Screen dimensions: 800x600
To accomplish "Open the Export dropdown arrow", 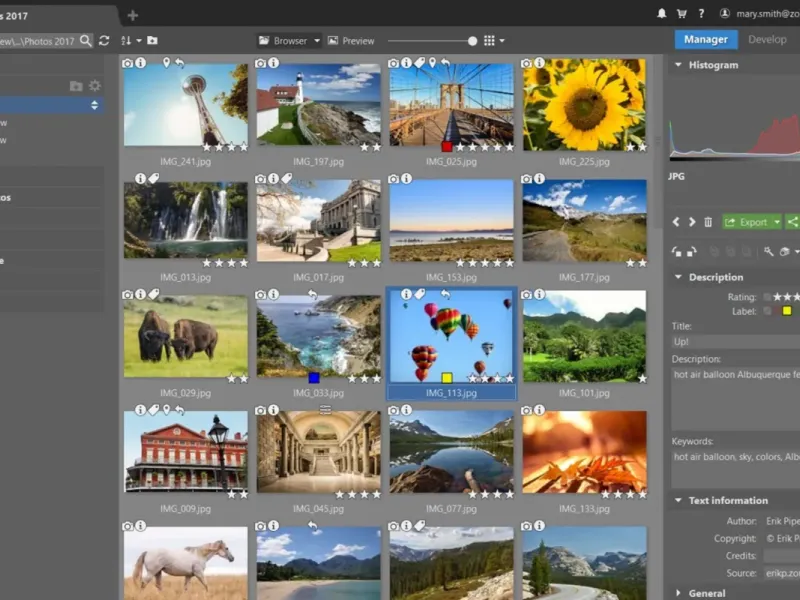I will point(777,222).
